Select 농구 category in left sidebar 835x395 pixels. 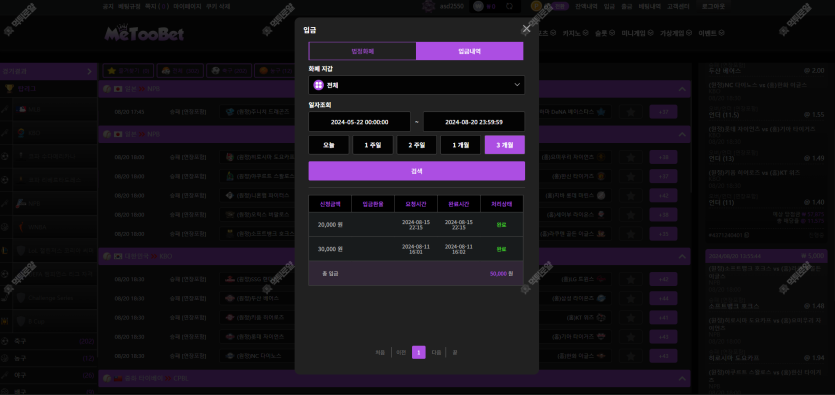pos(48,358)
